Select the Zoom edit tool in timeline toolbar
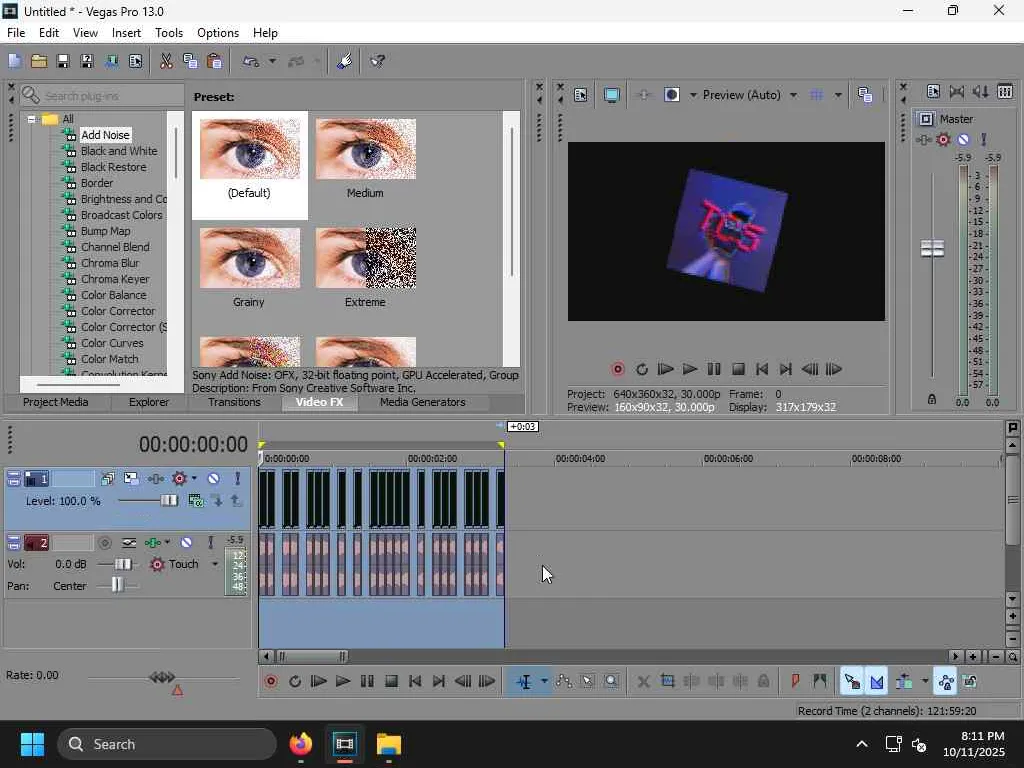 point(612,682)
